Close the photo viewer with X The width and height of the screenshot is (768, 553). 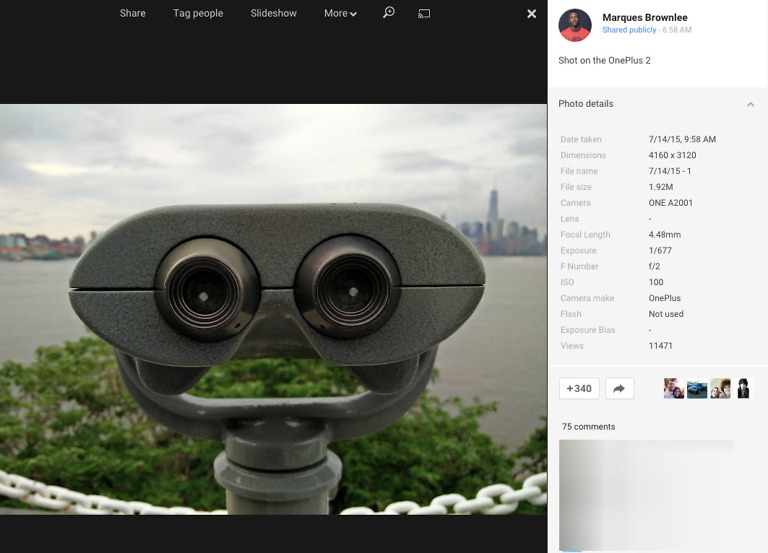(531, 13)
